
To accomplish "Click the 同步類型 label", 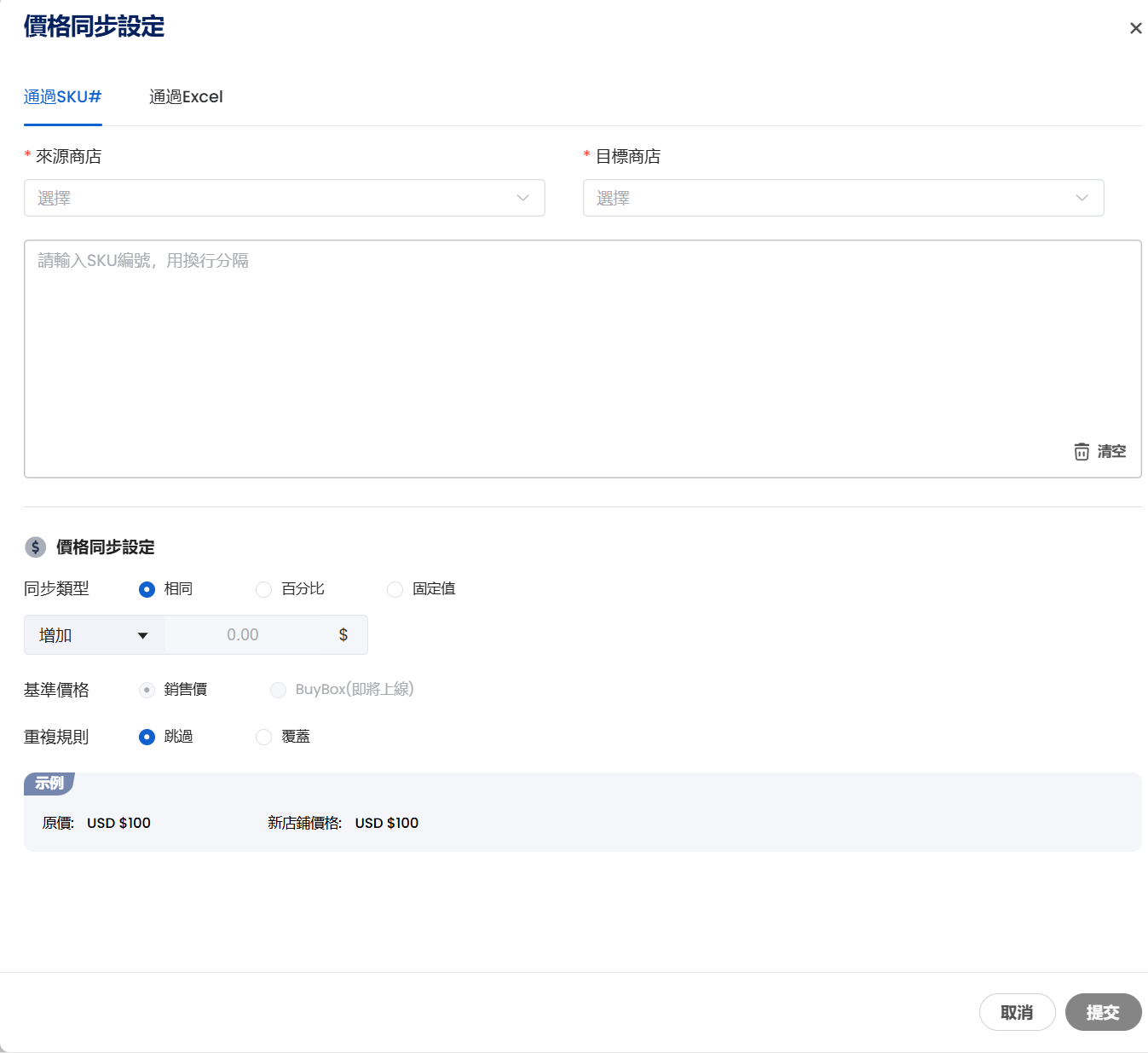I will coord(56,589).
